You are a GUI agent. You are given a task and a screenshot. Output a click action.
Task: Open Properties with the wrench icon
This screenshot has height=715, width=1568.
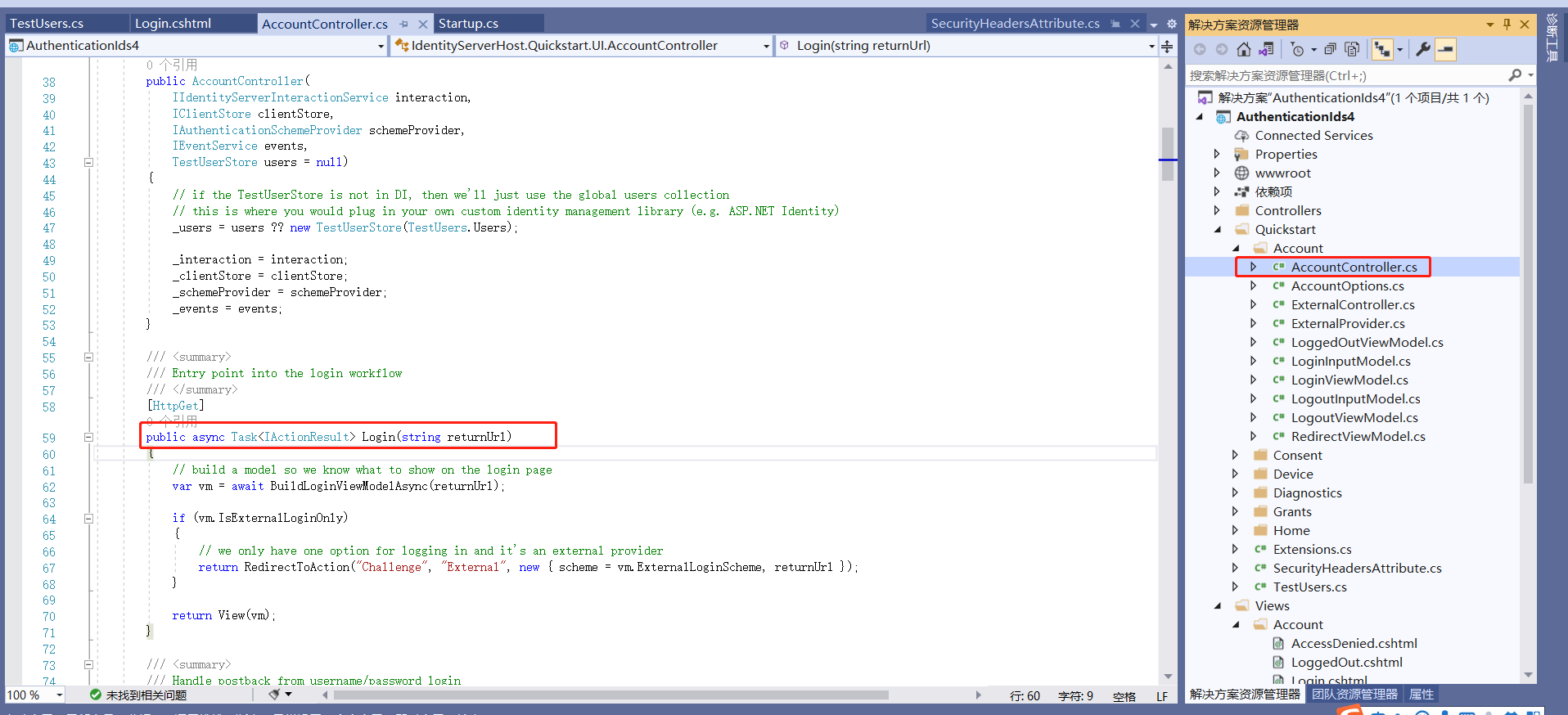pyautogui.click(x=1423, y=50)
